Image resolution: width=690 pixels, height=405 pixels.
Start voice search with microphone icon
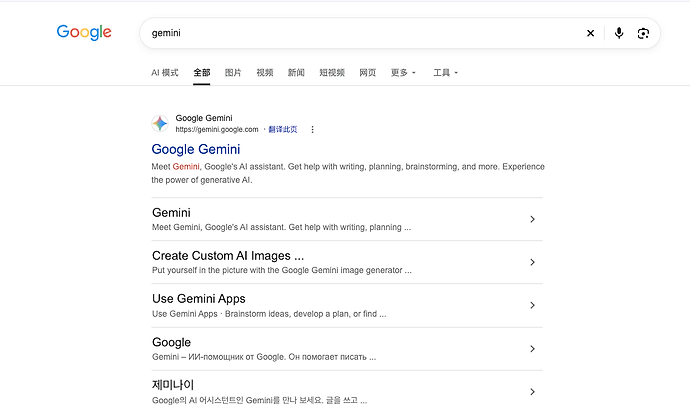[619, 33]
